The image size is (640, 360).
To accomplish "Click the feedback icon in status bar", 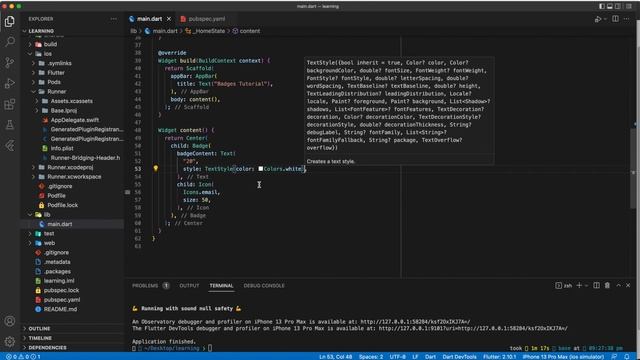I will tap(614, 357).
